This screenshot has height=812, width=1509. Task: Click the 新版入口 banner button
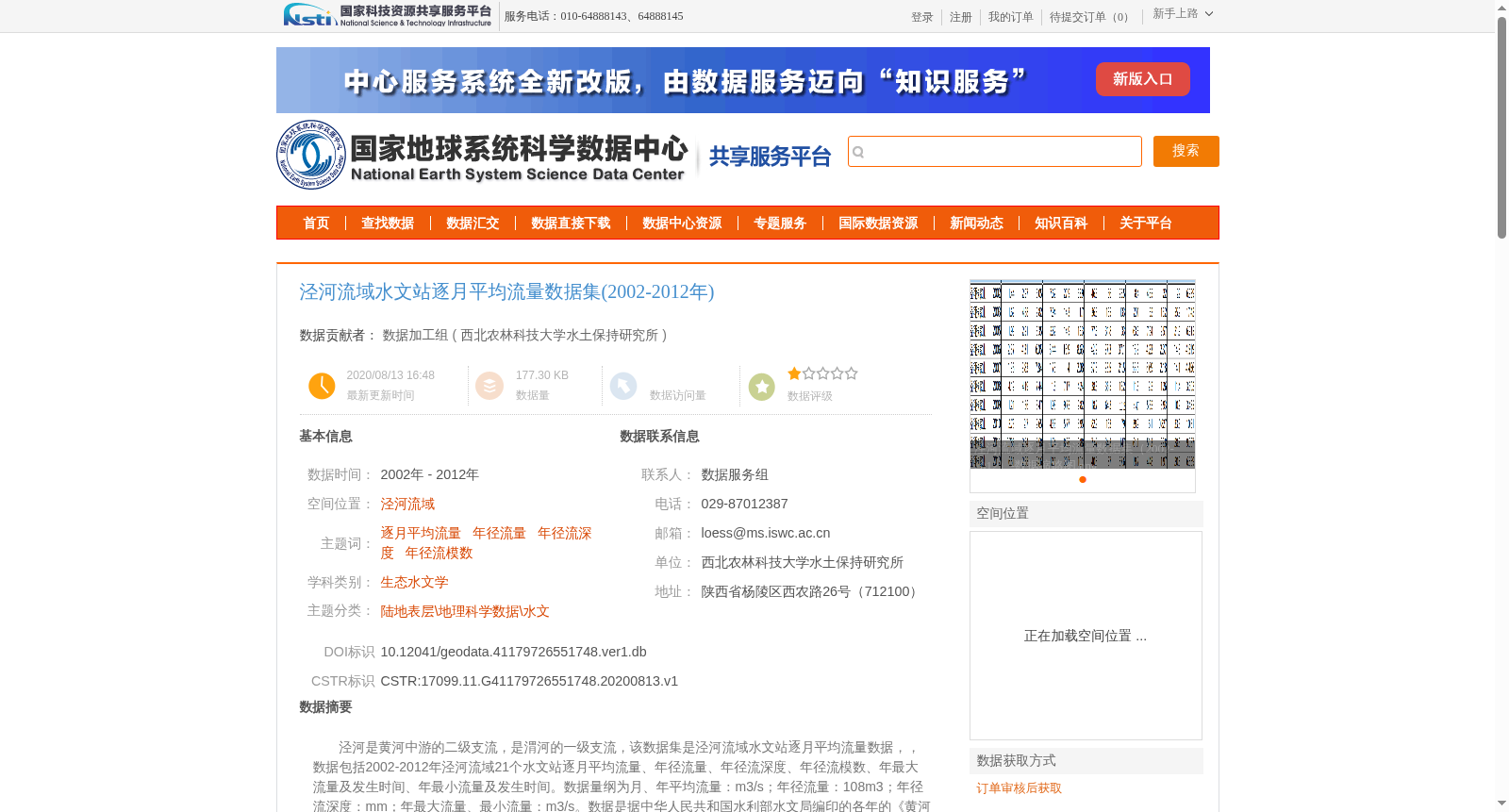click(1142, 79)
